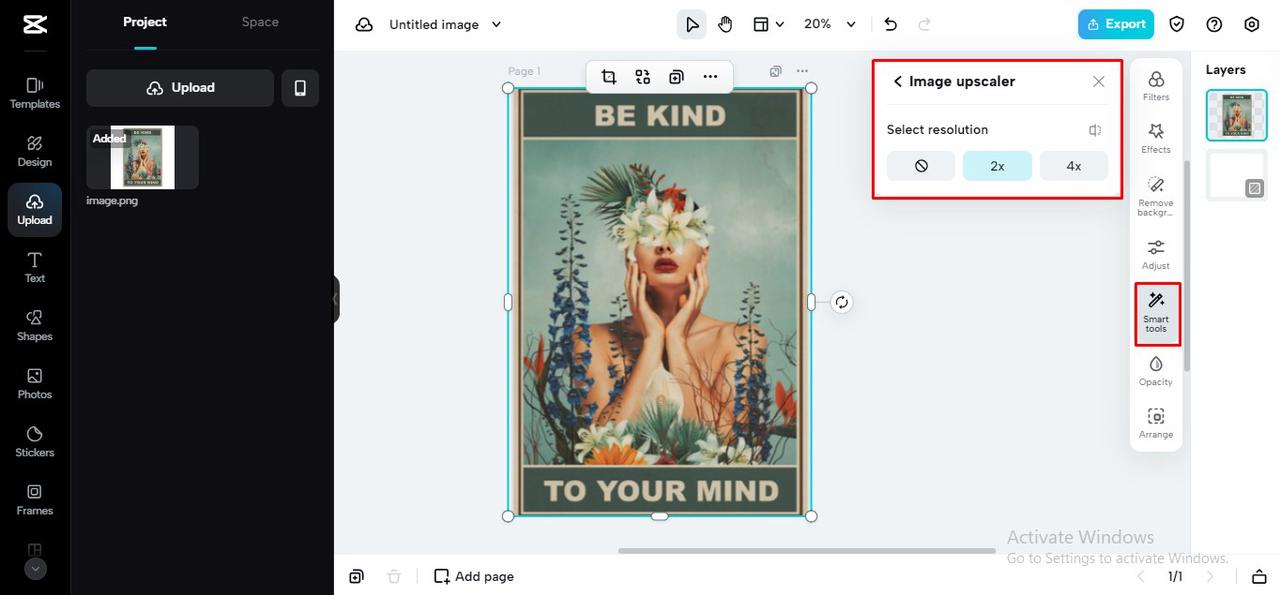Open the Effects tool
The width and height of the screenshot is (1280, 595).
1156,138
